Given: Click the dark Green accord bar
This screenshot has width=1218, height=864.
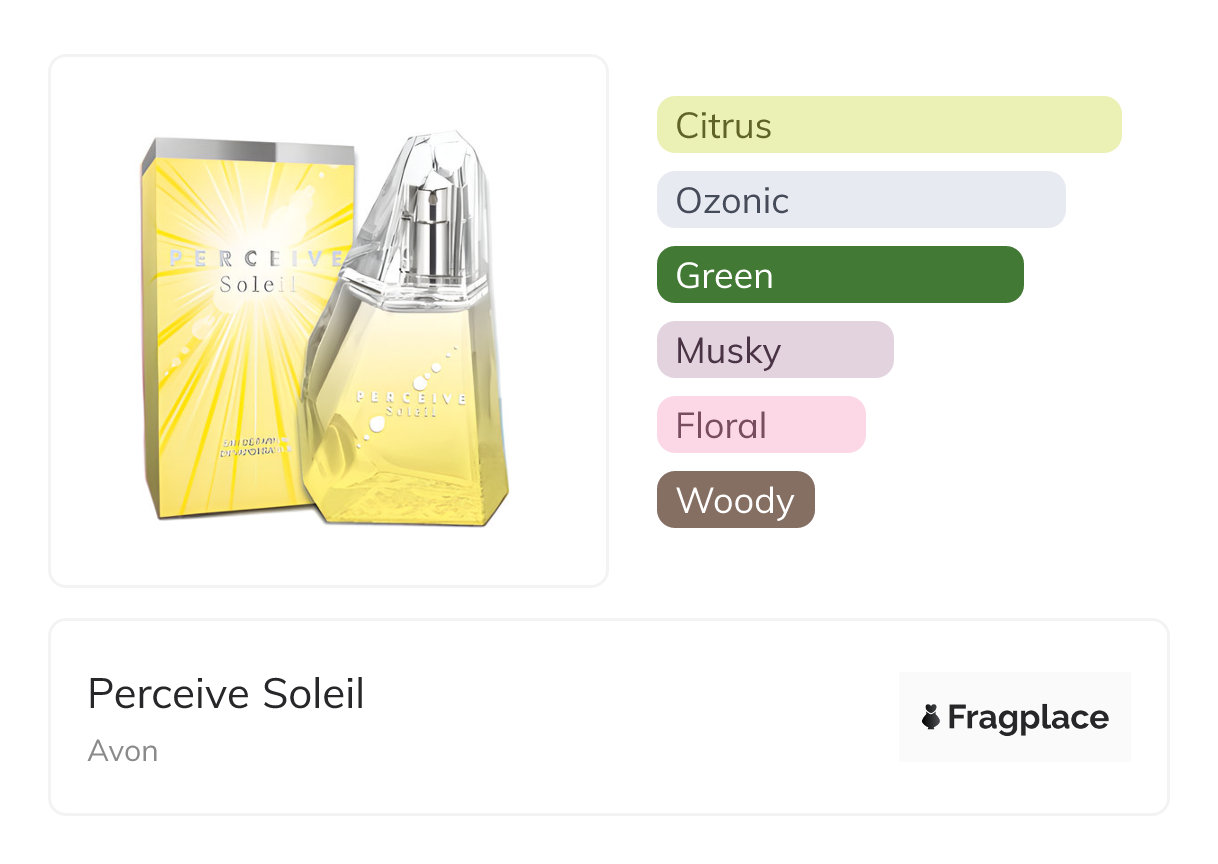Looking at the screenshot, I should click(x=840, y=275).
